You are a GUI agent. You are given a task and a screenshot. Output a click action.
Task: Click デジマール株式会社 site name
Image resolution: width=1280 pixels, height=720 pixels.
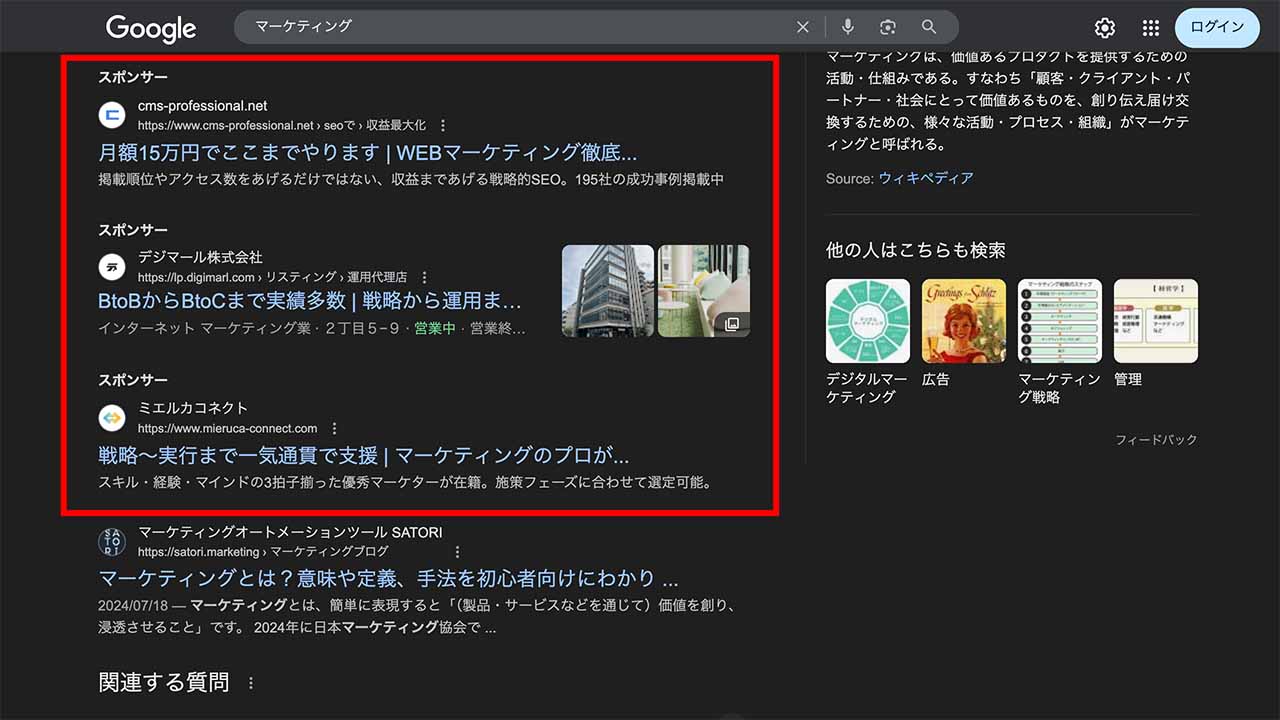[x=200, y=257]
